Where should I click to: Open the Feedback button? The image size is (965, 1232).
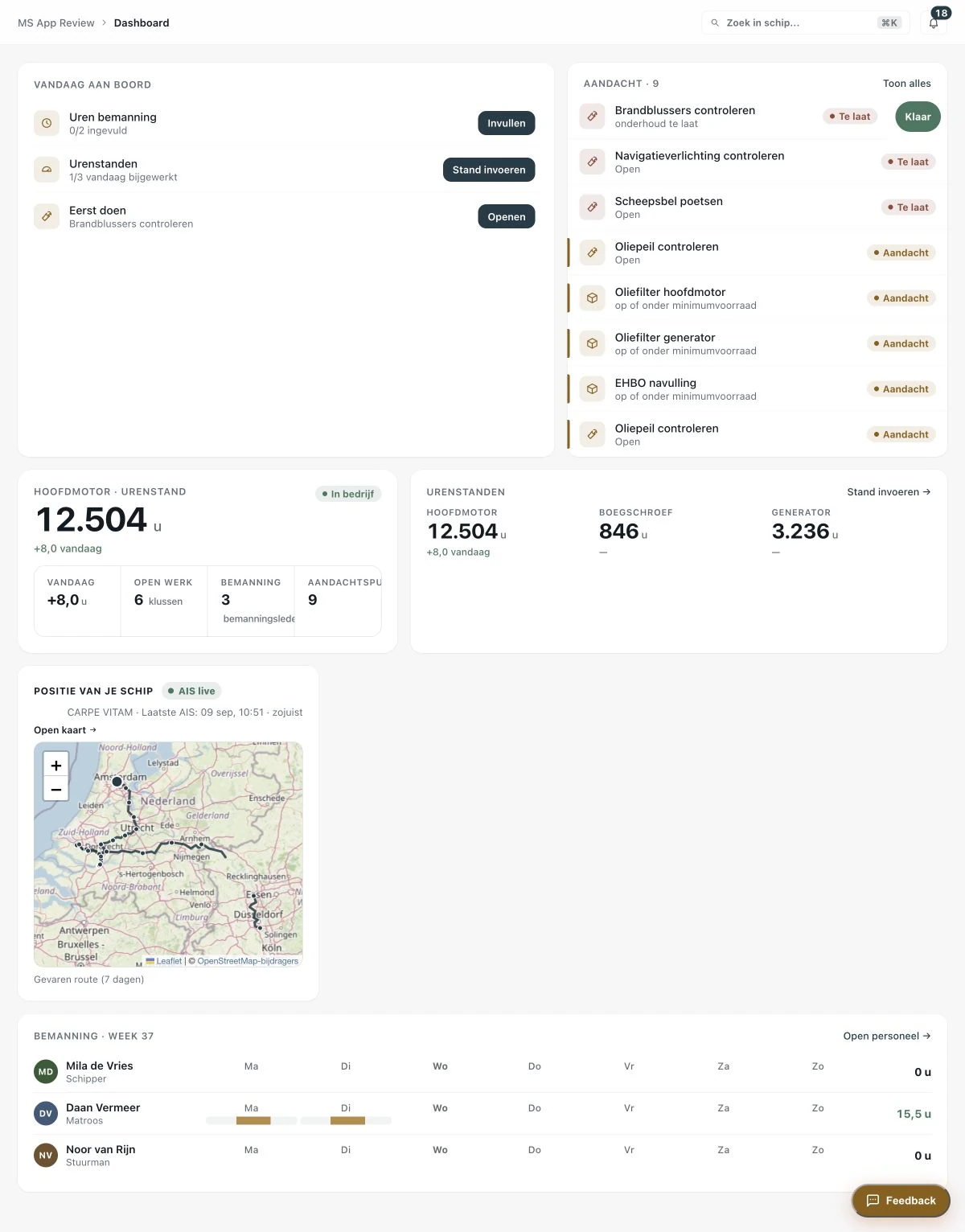[x=901, y=1201]
